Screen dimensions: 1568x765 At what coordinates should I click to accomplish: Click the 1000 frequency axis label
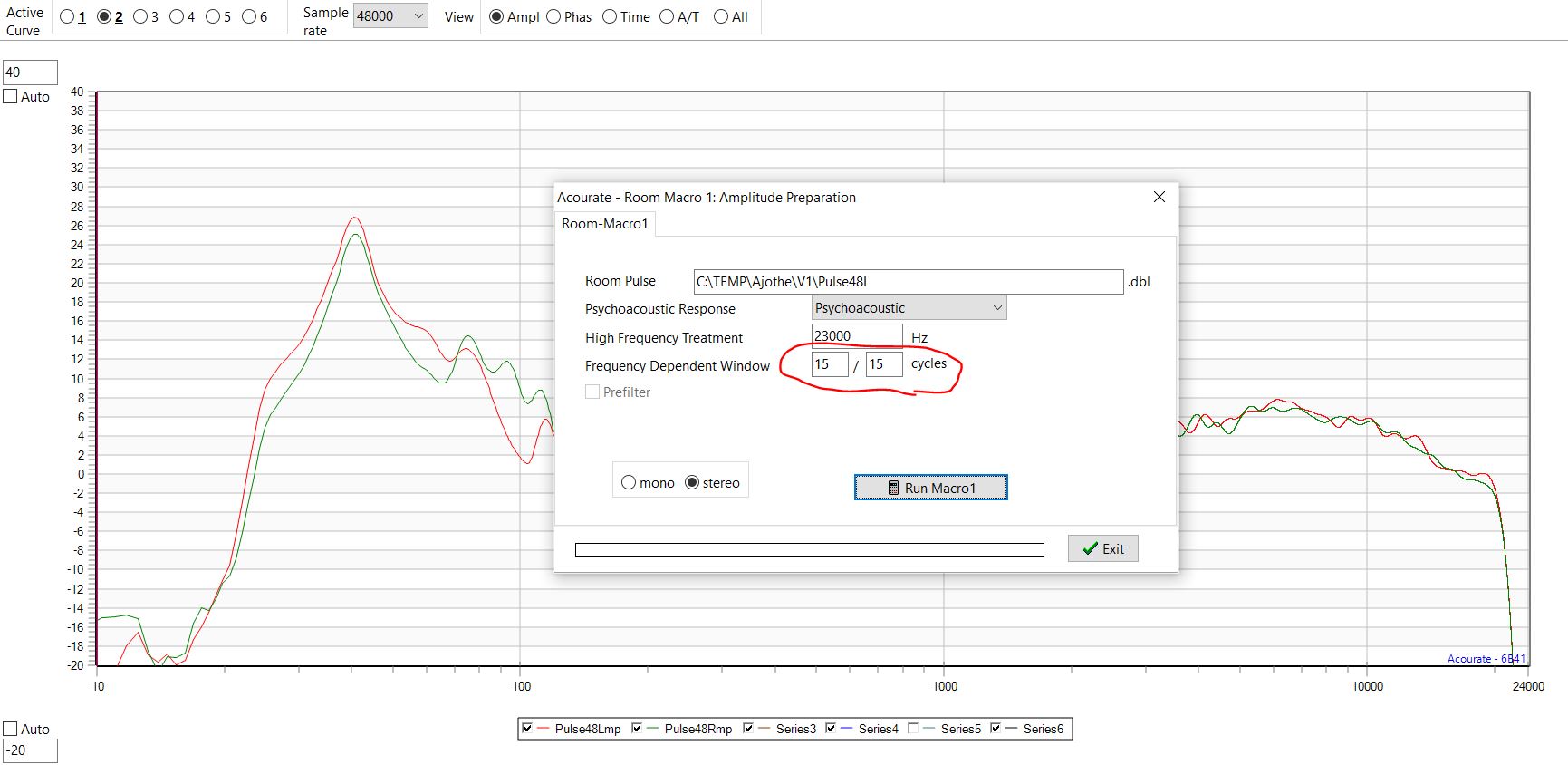pos(945,686)
